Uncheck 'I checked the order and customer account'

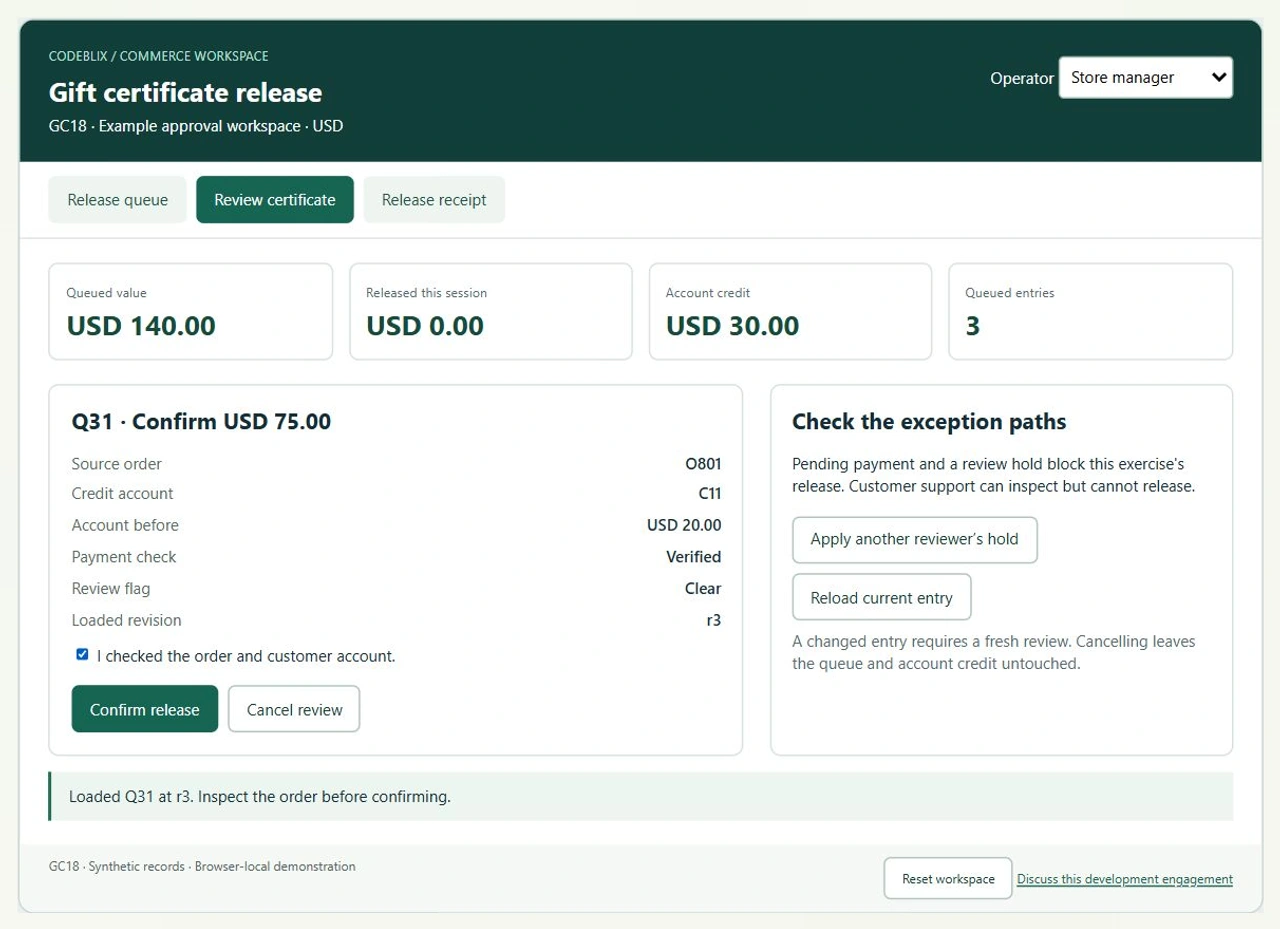(x=82, y=655)
